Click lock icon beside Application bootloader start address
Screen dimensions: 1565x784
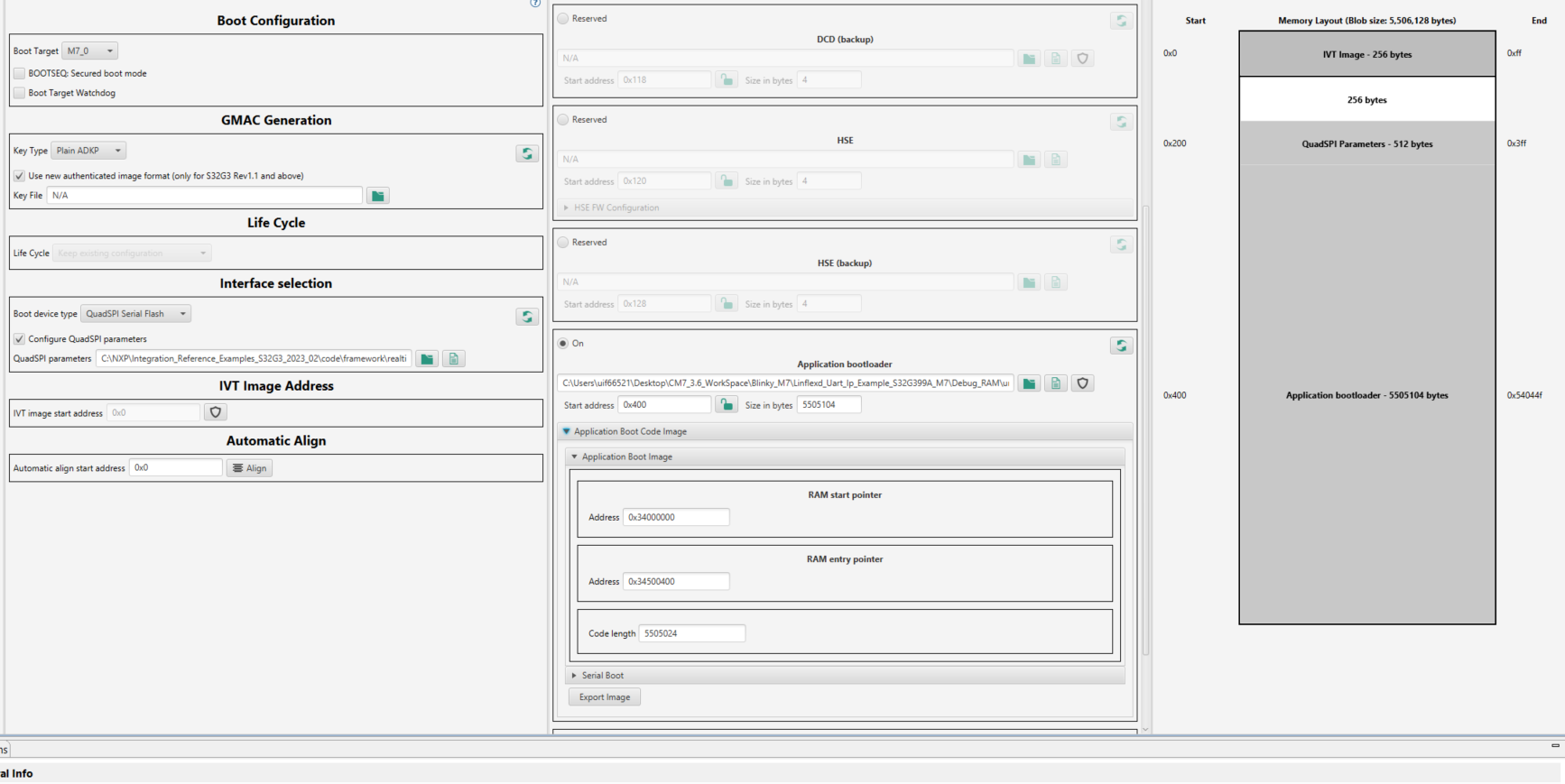(x=727, y=405)
